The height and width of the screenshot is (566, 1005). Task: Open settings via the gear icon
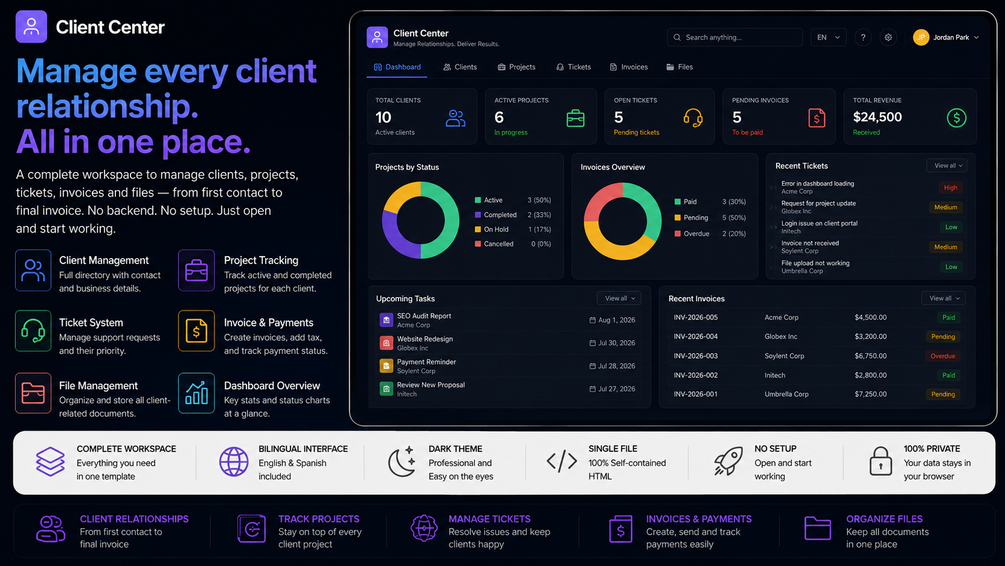(888, 38)
